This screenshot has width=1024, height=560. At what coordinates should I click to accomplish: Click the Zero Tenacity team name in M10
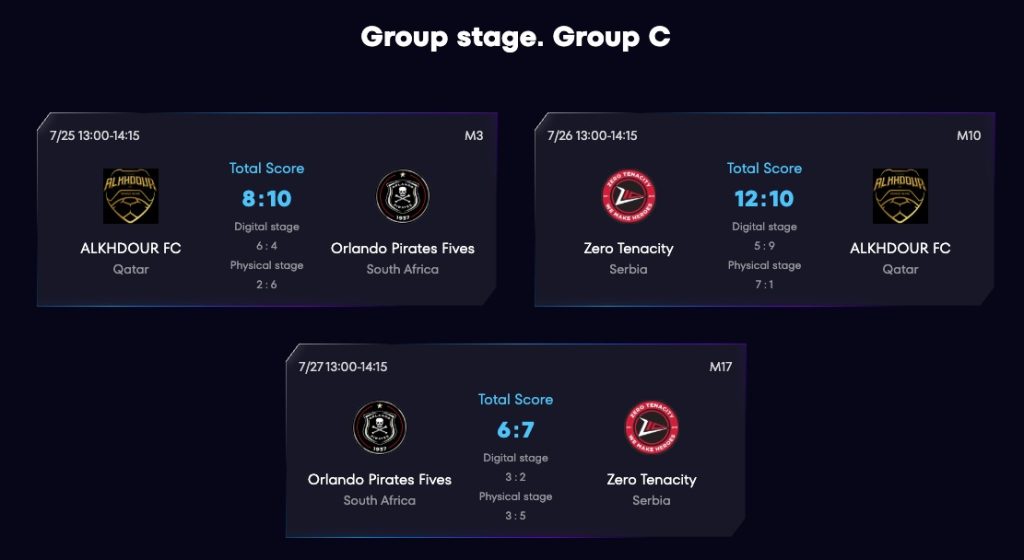click(628, 249)
